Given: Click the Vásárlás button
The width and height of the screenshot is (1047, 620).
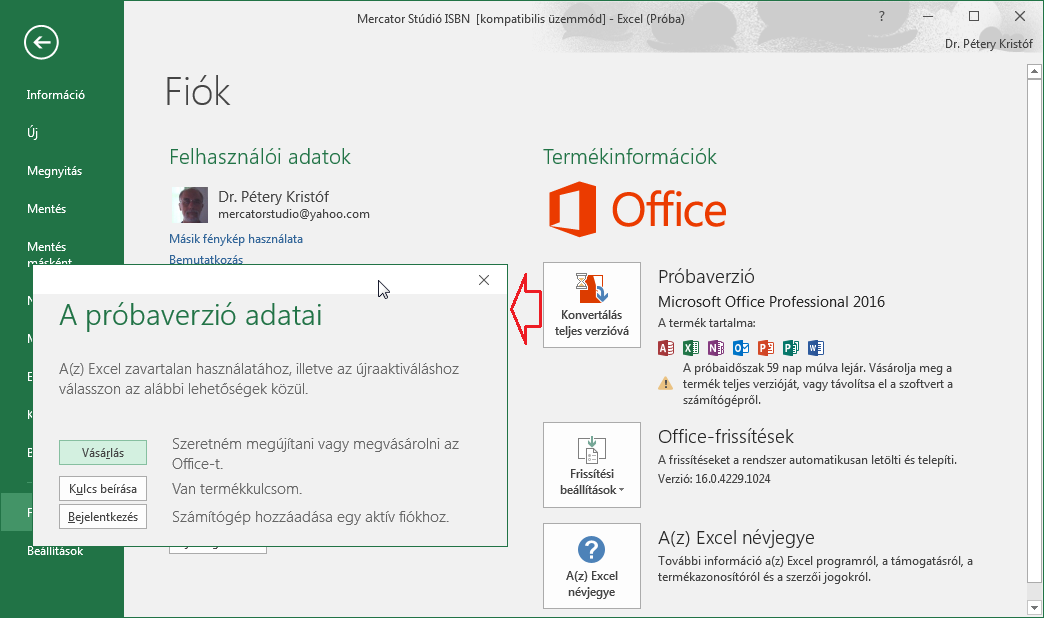Looking at the screenshot, I should click(103, 452).
